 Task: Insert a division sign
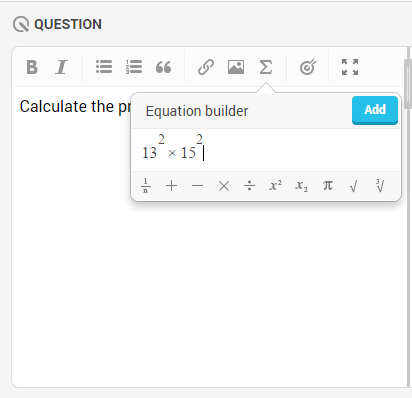249,186
